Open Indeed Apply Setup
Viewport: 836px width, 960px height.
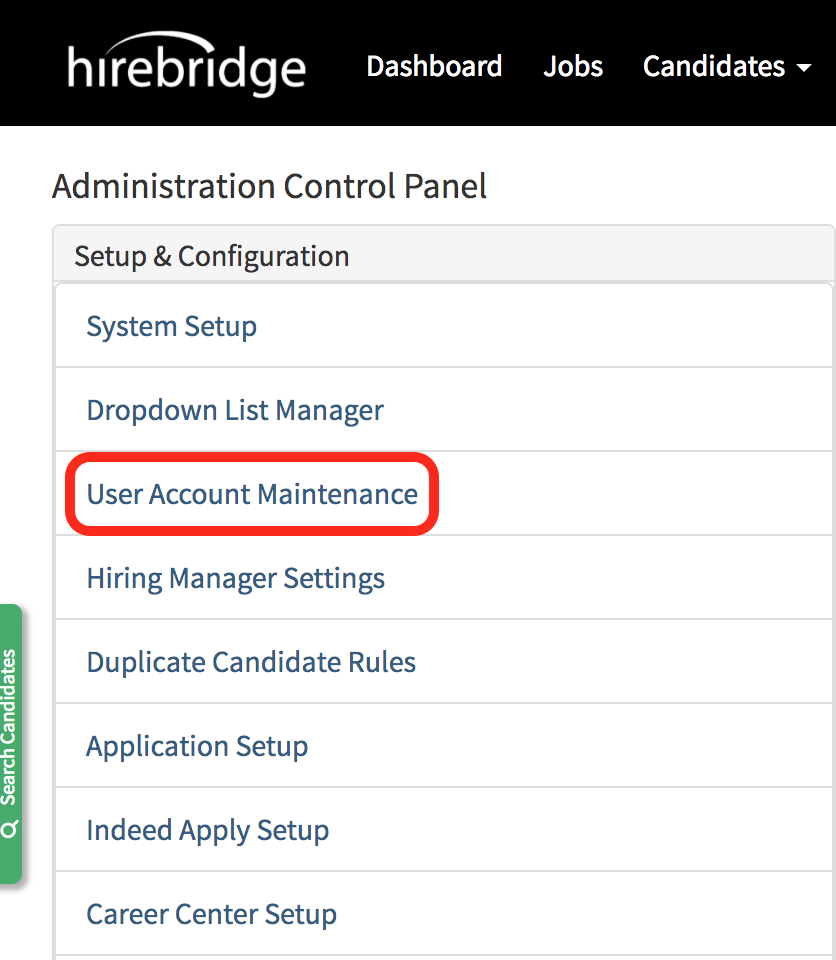(207, 830)
